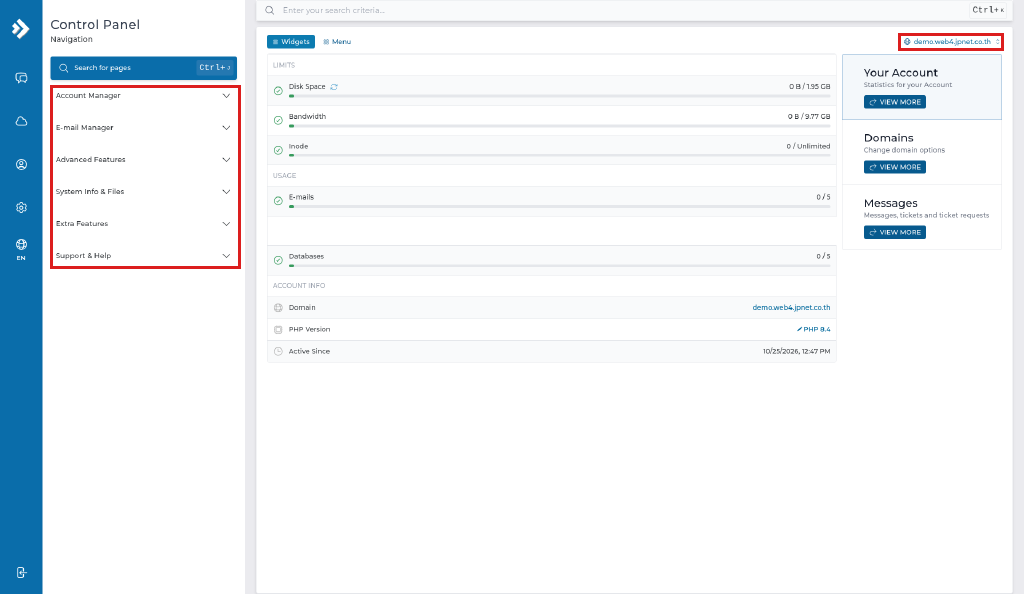The width and height of the screenshot is (1024, 594).
Task: Click the Domain globe icon in Account Info
Action: point(278,307)
